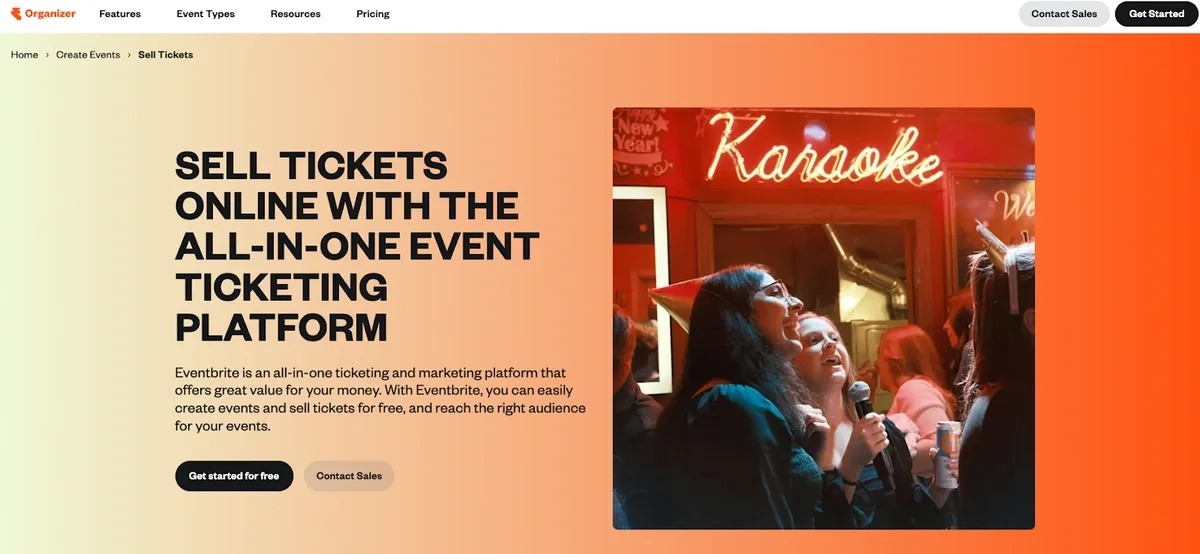Select the Sell Tickets breadcrumb item
1200x554 pixels.
coord(166,55)
